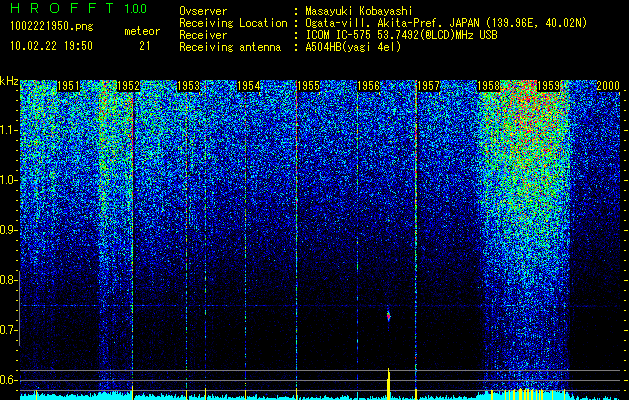Click the 1959 time marker label
The image size is (629, 400).
pos(548,86)
